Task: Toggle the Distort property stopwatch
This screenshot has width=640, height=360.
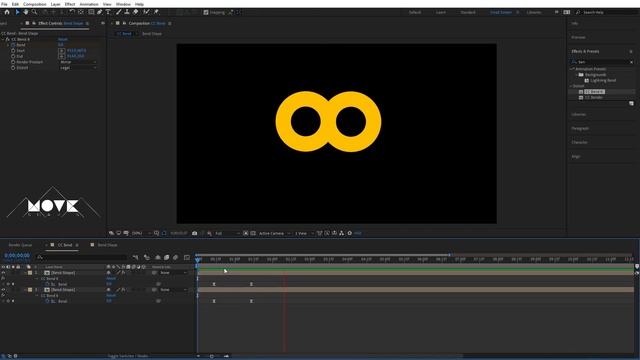Action: (x=13, y=68)
